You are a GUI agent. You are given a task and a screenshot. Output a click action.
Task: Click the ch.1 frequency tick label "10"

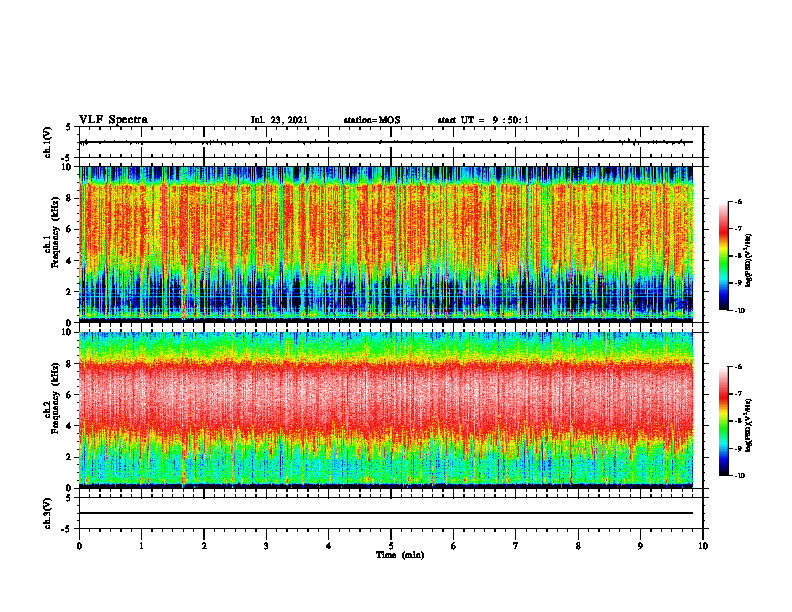pos(67,167)
